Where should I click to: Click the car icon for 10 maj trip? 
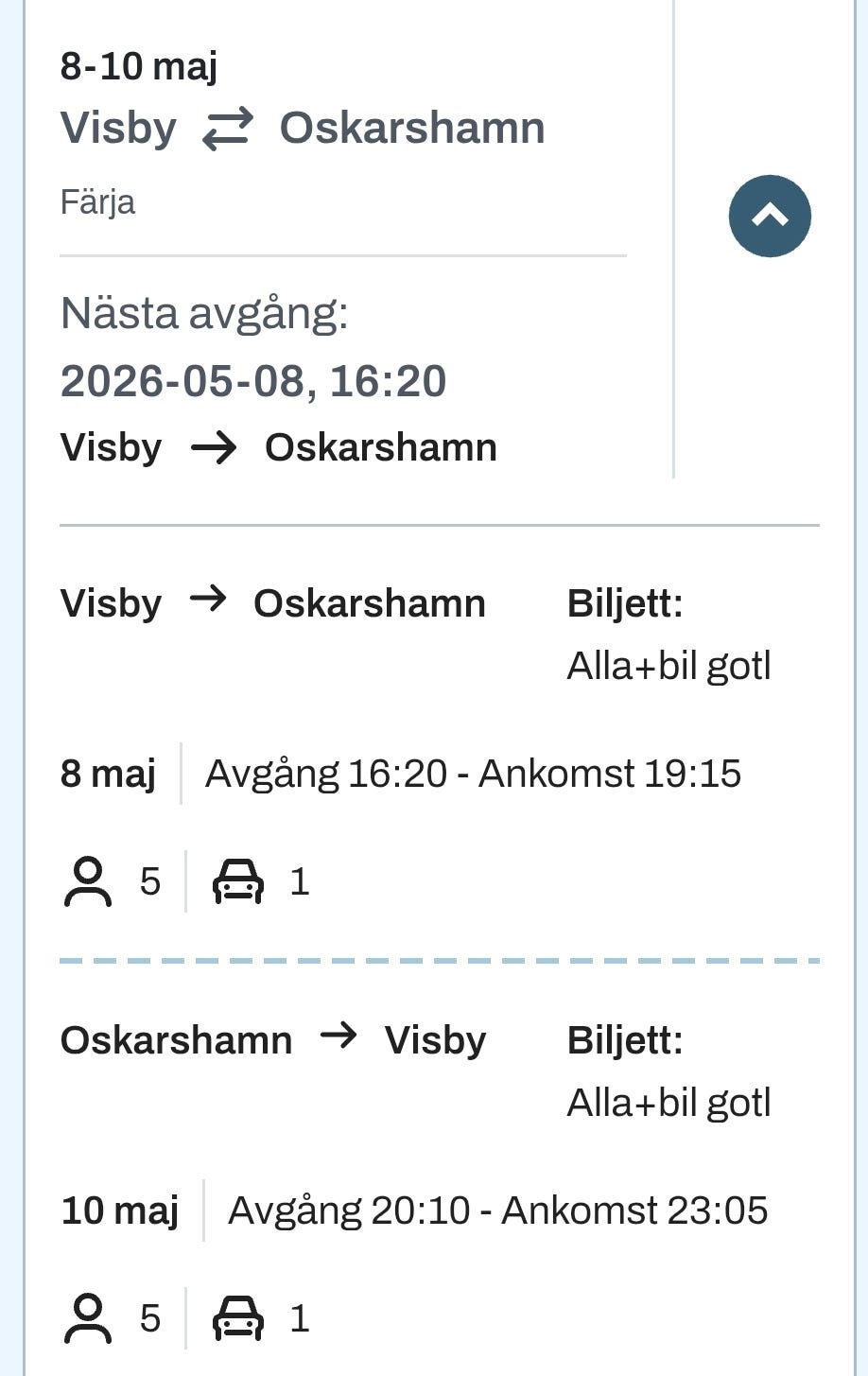point(238,1318)
